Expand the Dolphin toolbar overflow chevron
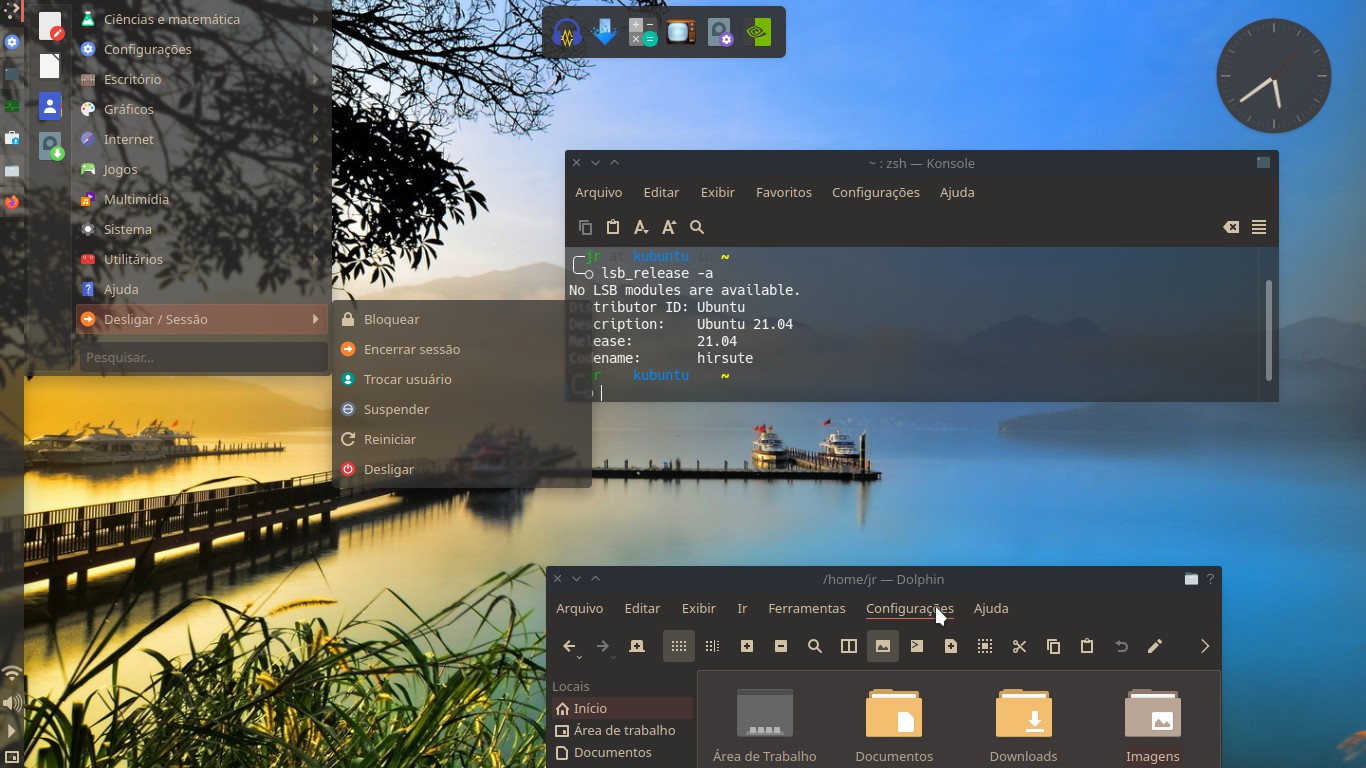 [x=1205, y=646]
